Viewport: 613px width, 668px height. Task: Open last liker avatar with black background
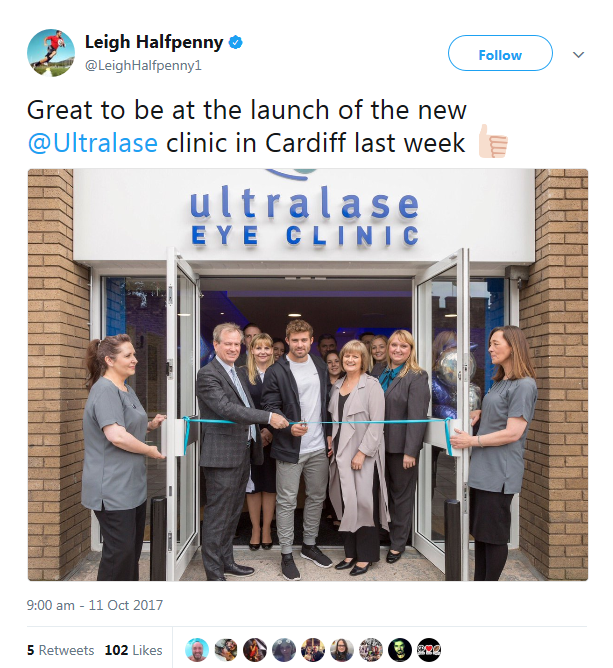click(429, 650)
